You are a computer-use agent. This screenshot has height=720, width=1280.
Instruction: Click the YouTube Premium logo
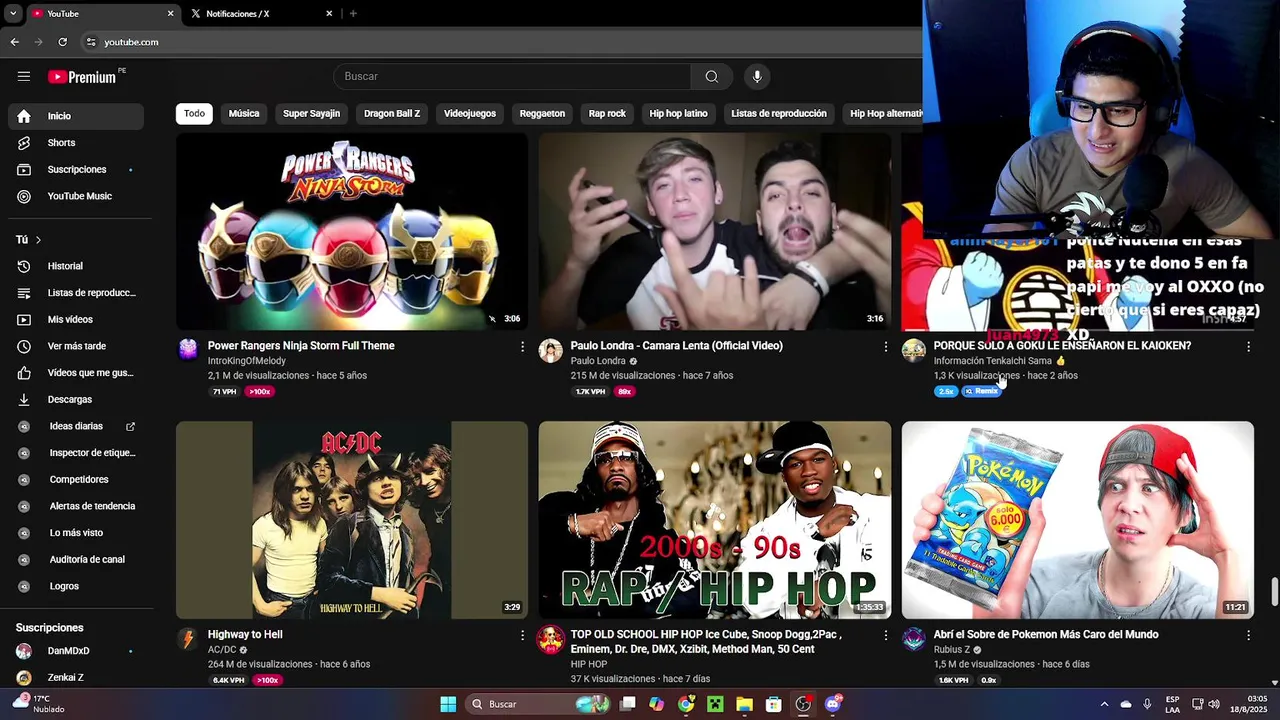pyautogui.click(x=82, y=77)
